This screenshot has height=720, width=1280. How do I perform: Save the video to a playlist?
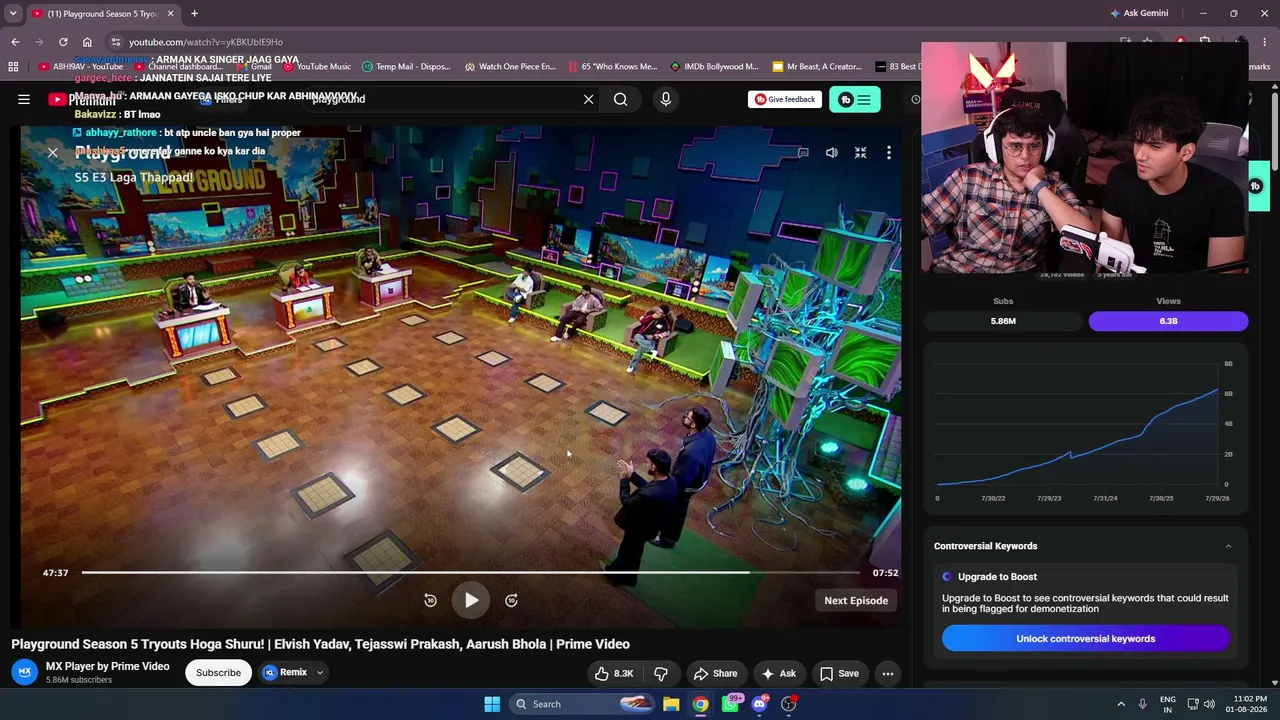(x=839, y=673)
